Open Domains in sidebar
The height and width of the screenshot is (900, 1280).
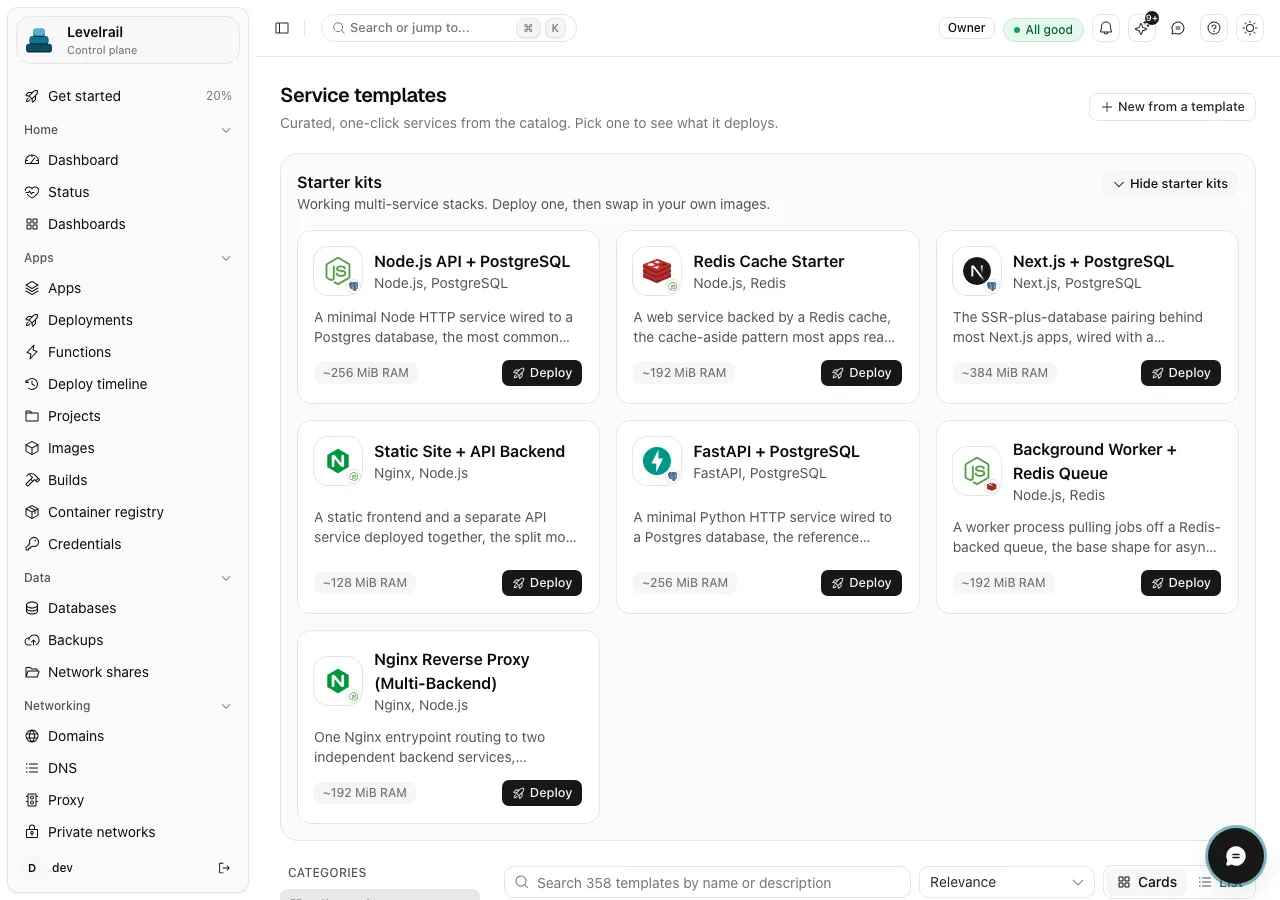tap(128, 736)
